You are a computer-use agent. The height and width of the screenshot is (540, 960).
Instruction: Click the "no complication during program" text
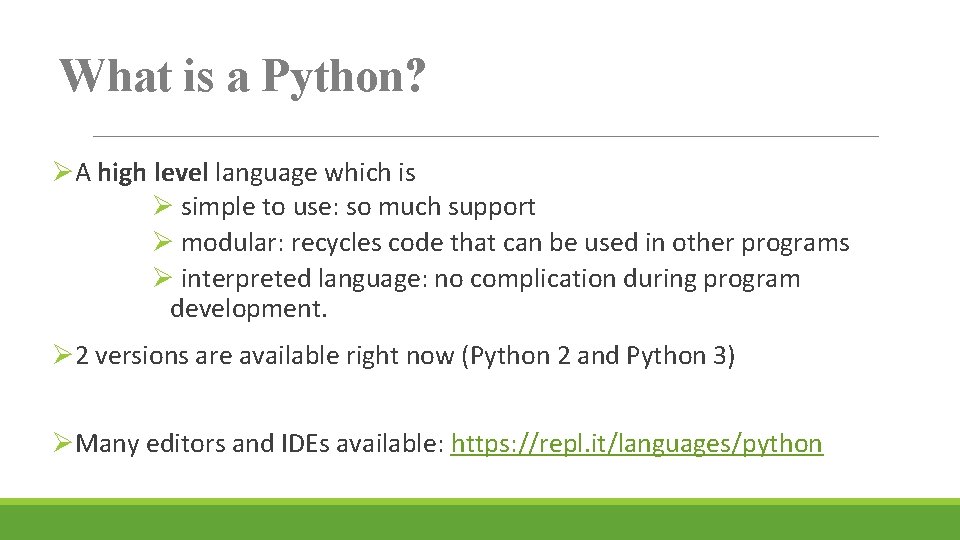[x=617, y=278]
